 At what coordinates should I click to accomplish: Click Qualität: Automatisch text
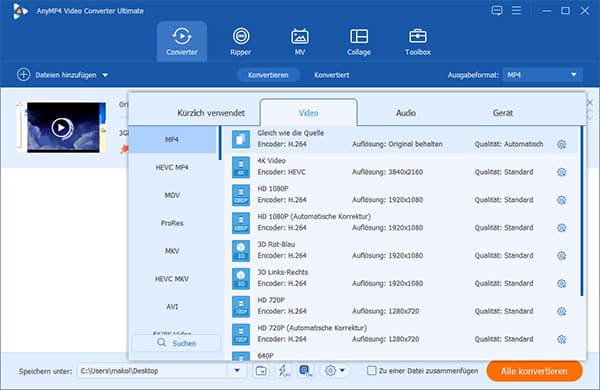[x=509, y=144]
